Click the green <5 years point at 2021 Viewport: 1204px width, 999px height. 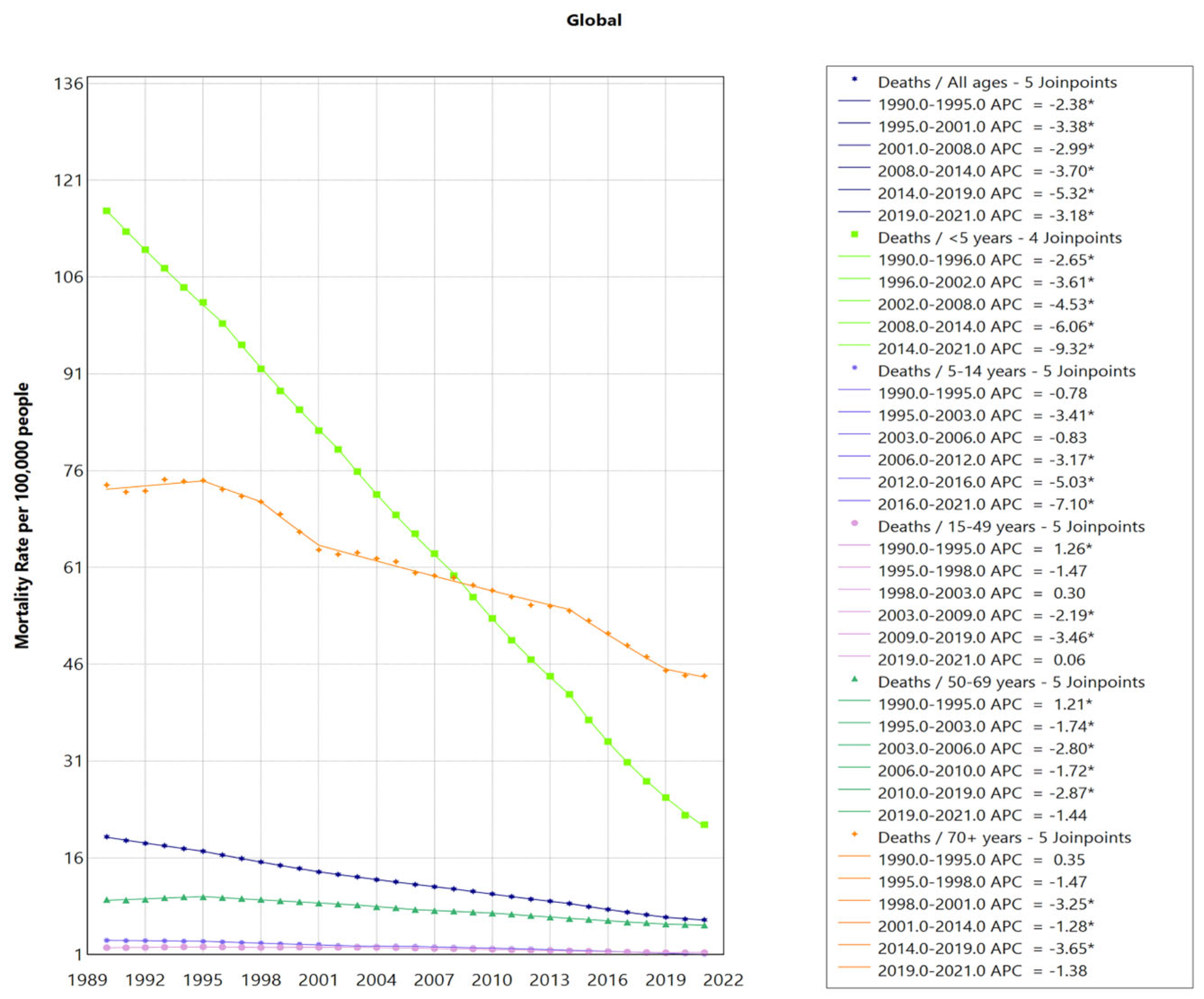coord(705,825)
